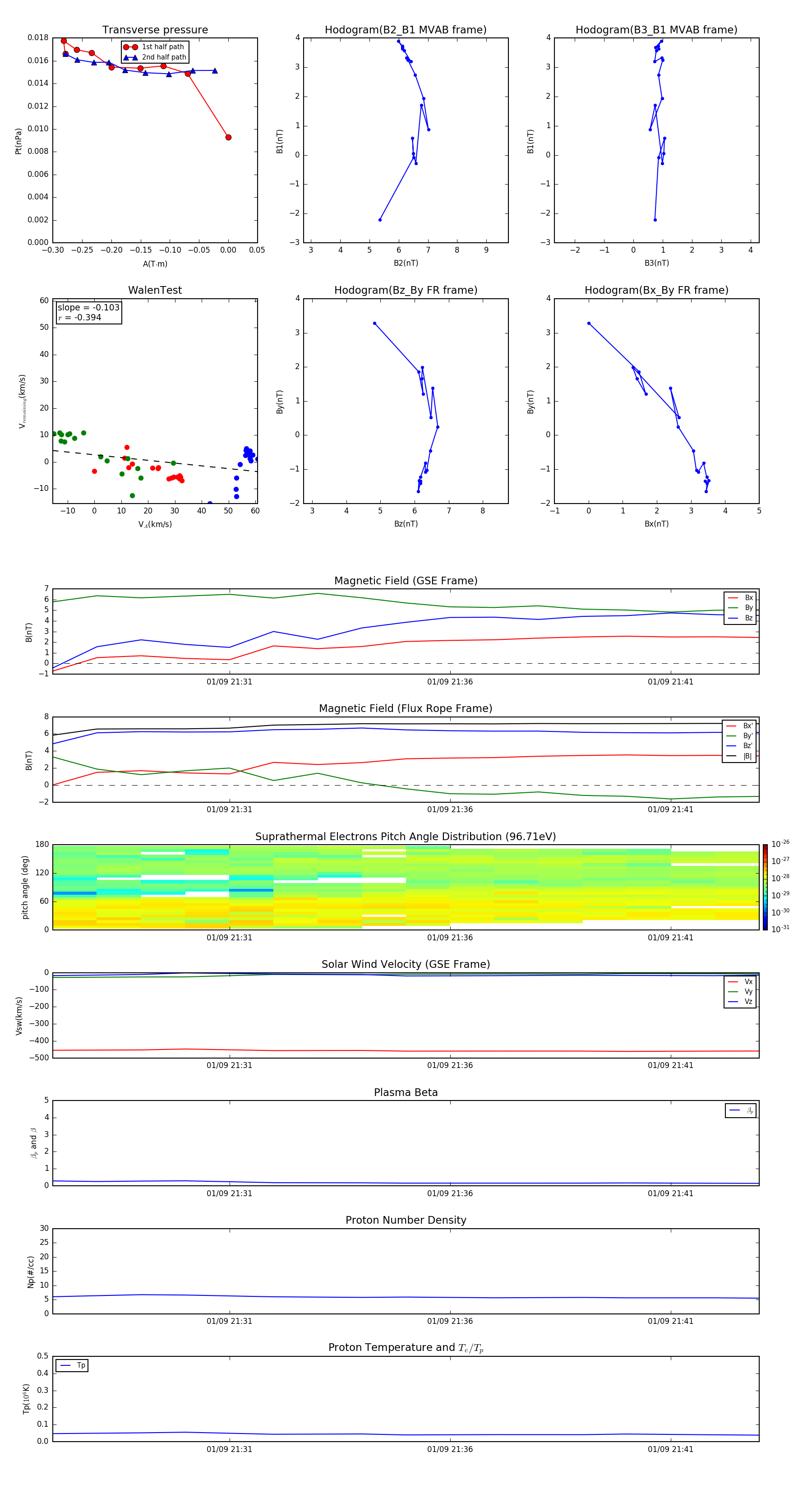Click the 'B3(nT)' x-axis label
The height and width of the screenshot is (1489, 812).
pyautogui.click(x=656, y=264)
